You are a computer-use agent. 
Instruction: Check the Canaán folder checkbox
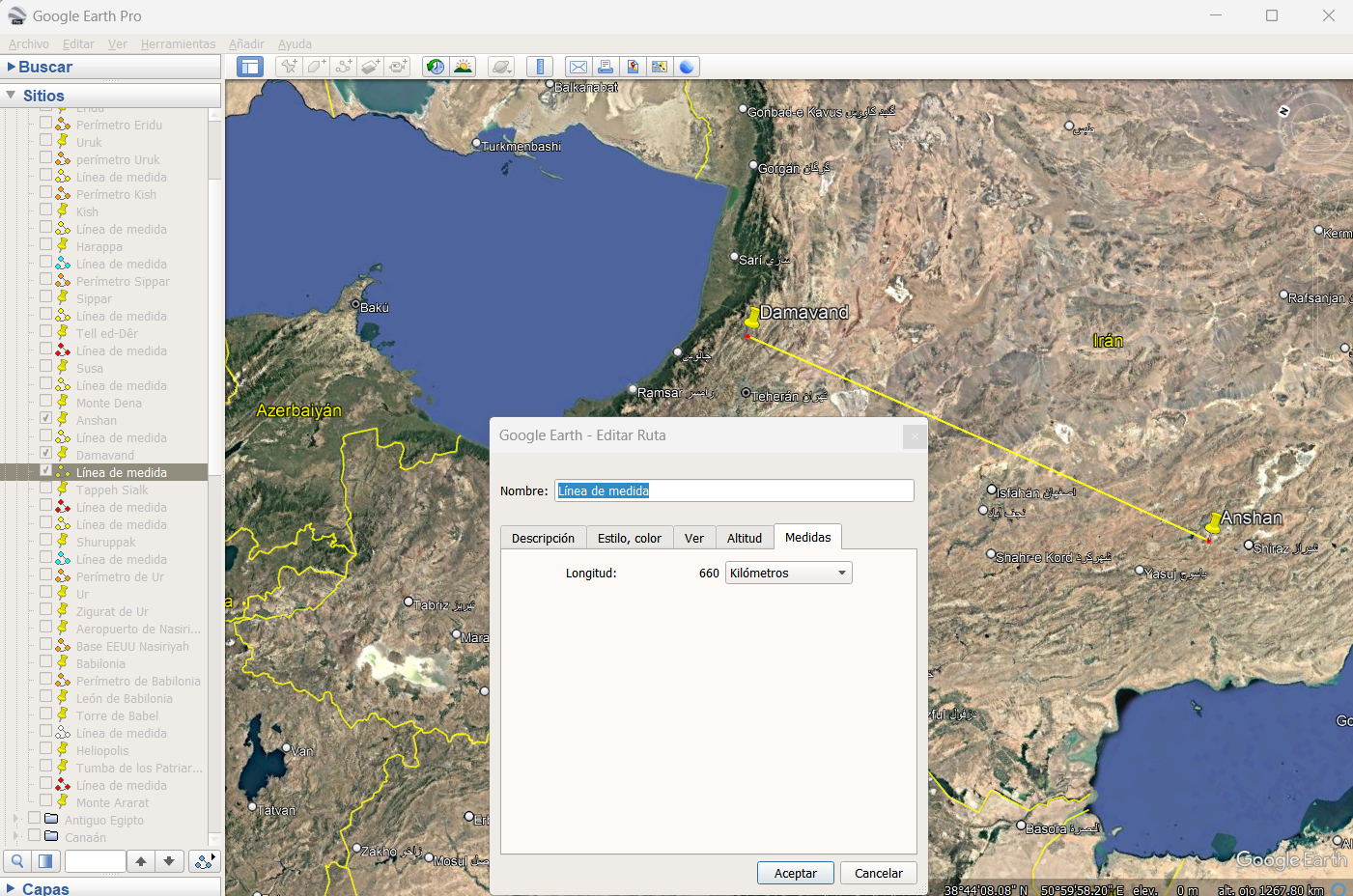point(34,835)
